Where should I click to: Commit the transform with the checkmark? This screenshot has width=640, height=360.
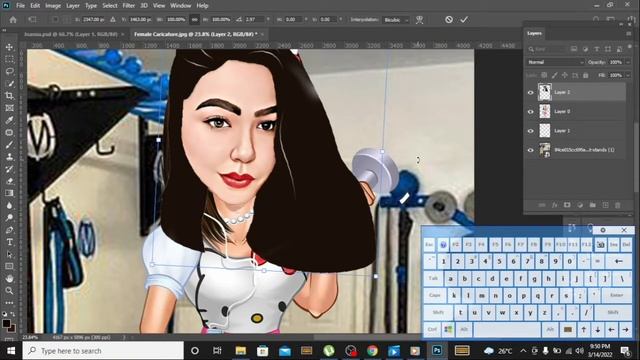pyautogui.click(x=464, y=20)
